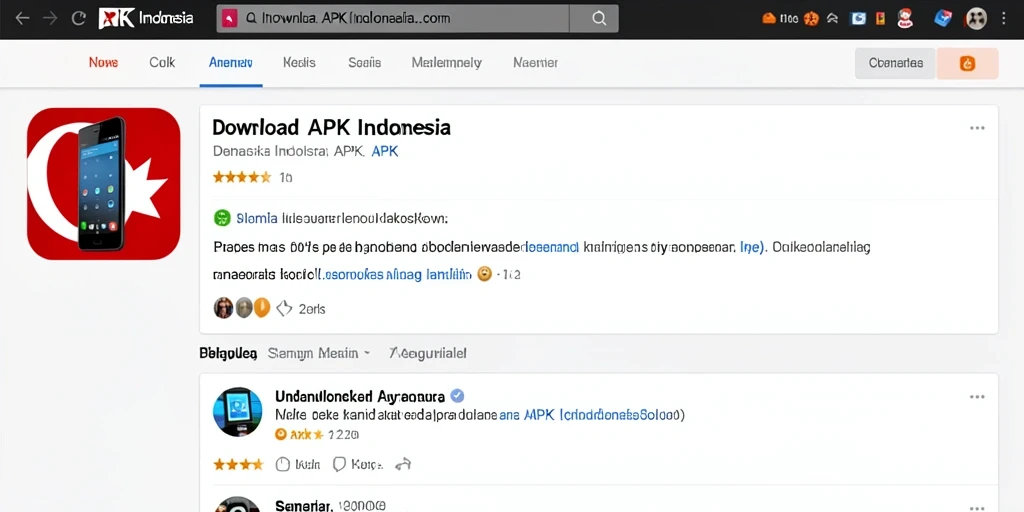Click the star rating of Download APK Indonesia

point(242,177)
